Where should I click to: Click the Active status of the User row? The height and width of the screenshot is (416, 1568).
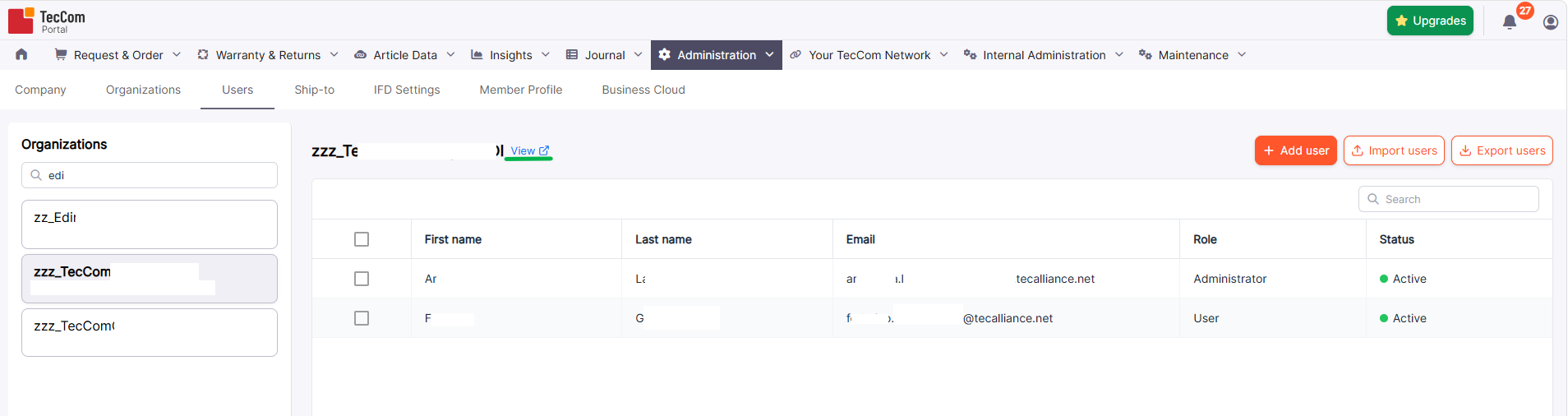(1403, 318)
